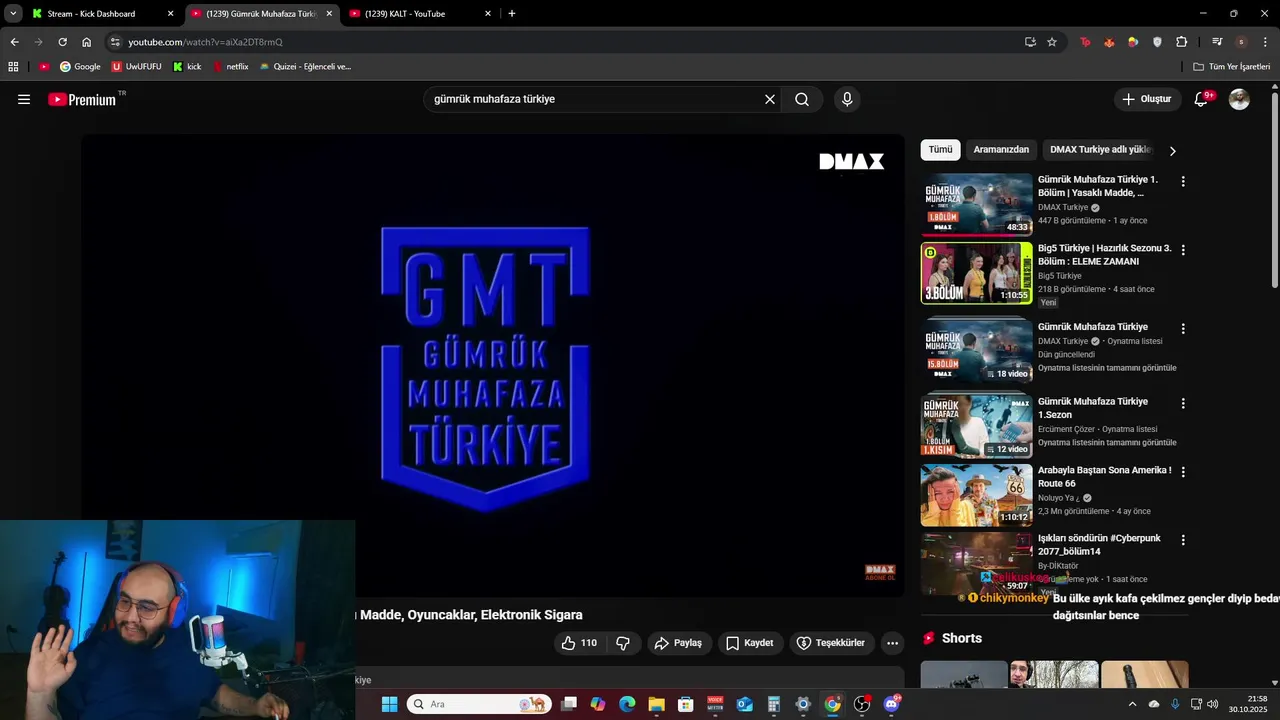Open the Oluştur create menu
The width and height of the screenshot is (1280, 720).
point(1146,99)
